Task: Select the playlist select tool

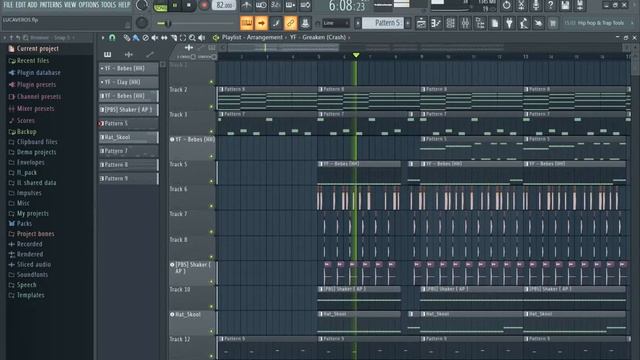Action: click(x=183, y=38)
